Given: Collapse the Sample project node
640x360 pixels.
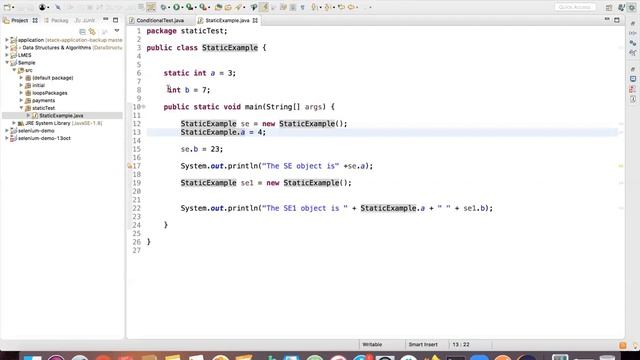Looking at the screenshot, I should [7, 62].
